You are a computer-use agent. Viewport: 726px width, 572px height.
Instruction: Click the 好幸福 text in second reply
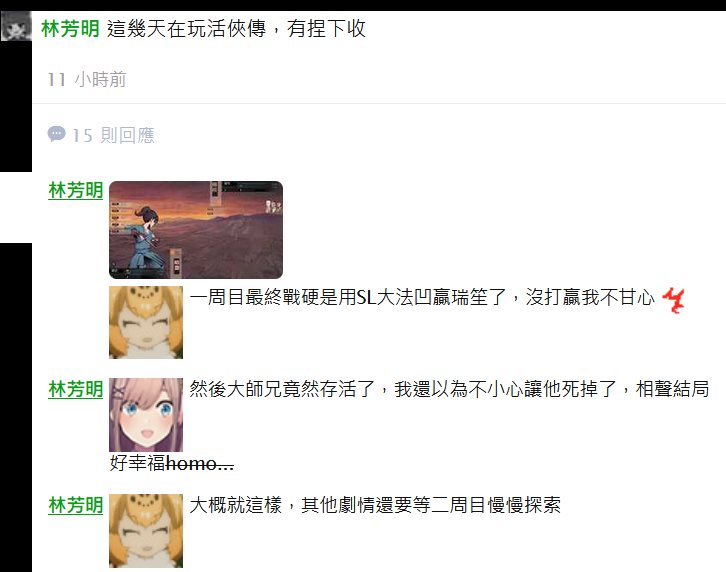click(138, 463)
